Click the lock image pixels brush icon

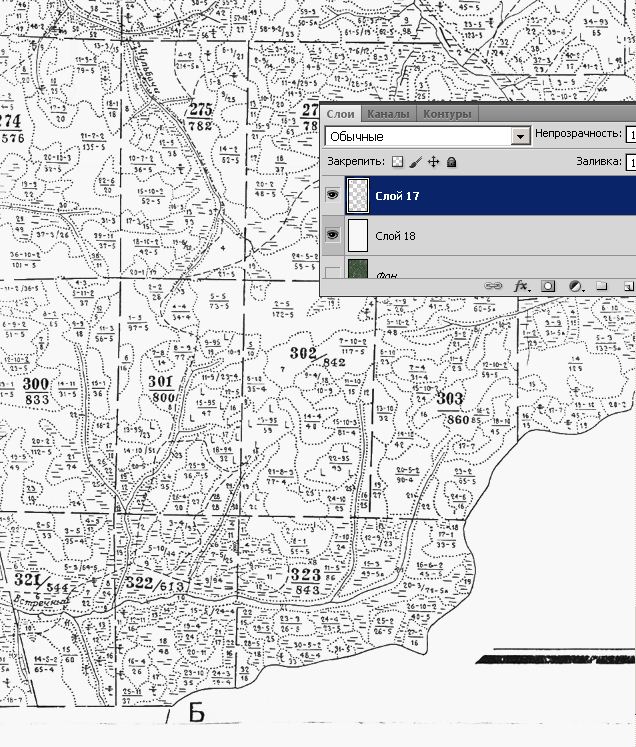pyautogui.click(x=416, y=161)
